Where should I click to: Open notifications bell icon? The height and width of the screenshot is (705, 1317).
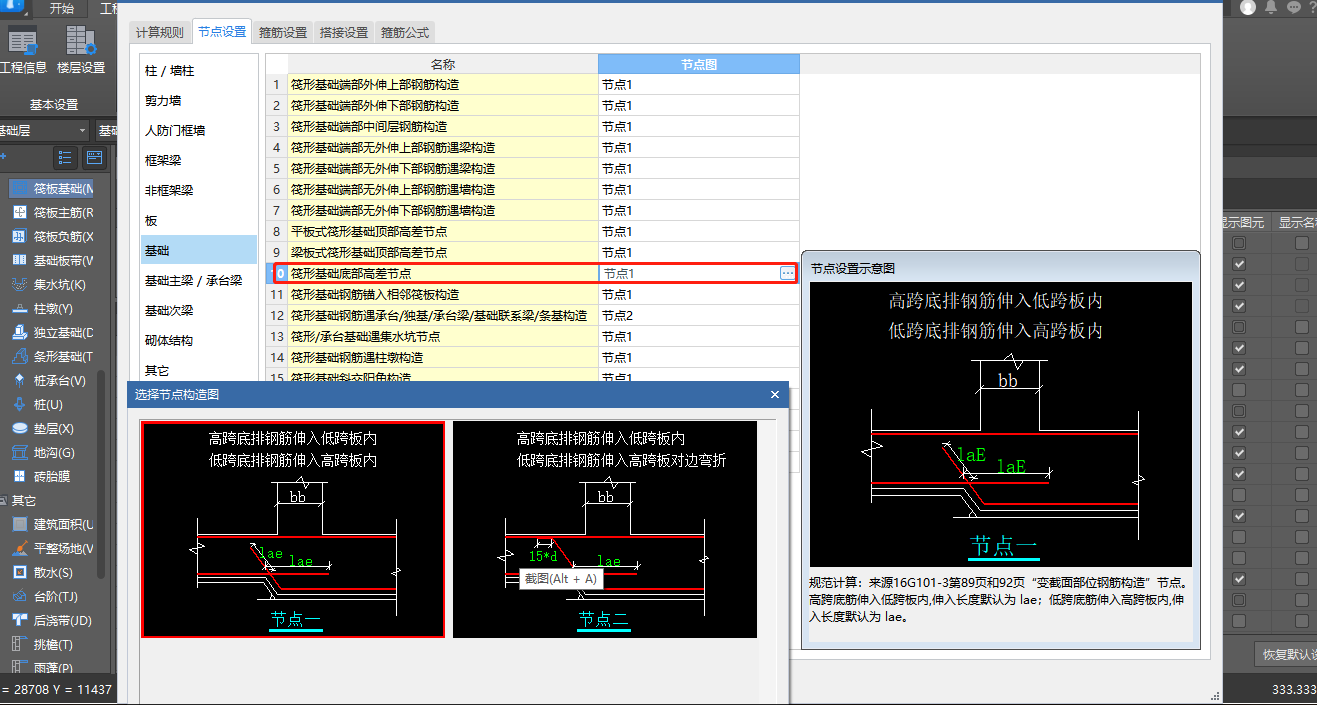click(1271, 7)
